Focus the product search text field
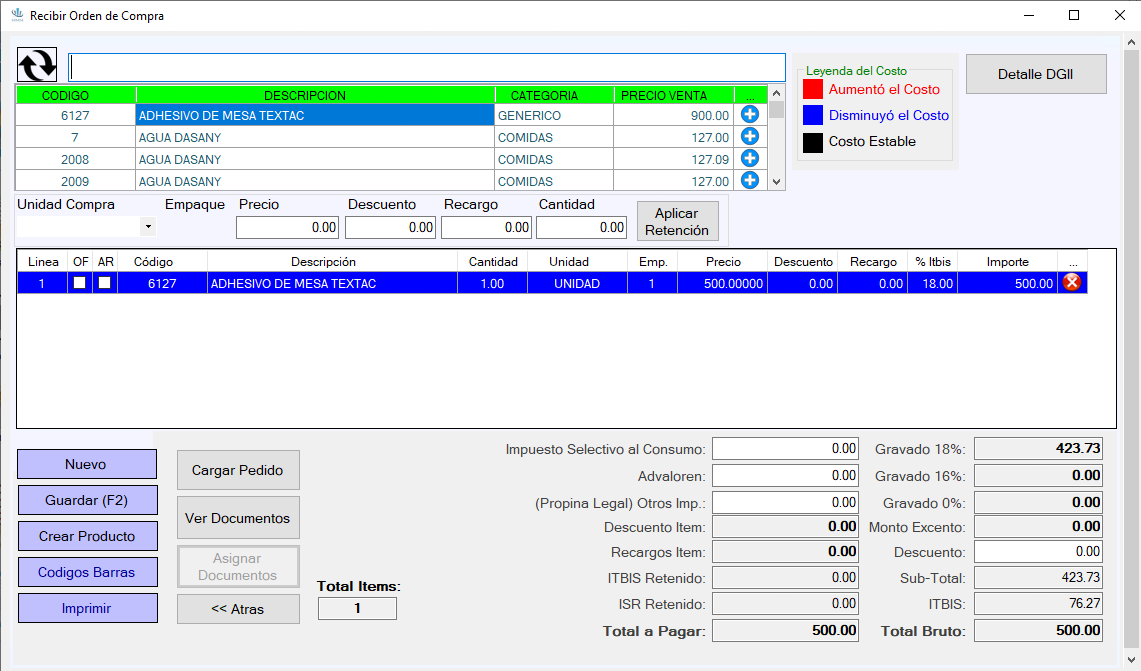Image resolution: width=1141 pixels, height=671 pixels. [427, 68]
